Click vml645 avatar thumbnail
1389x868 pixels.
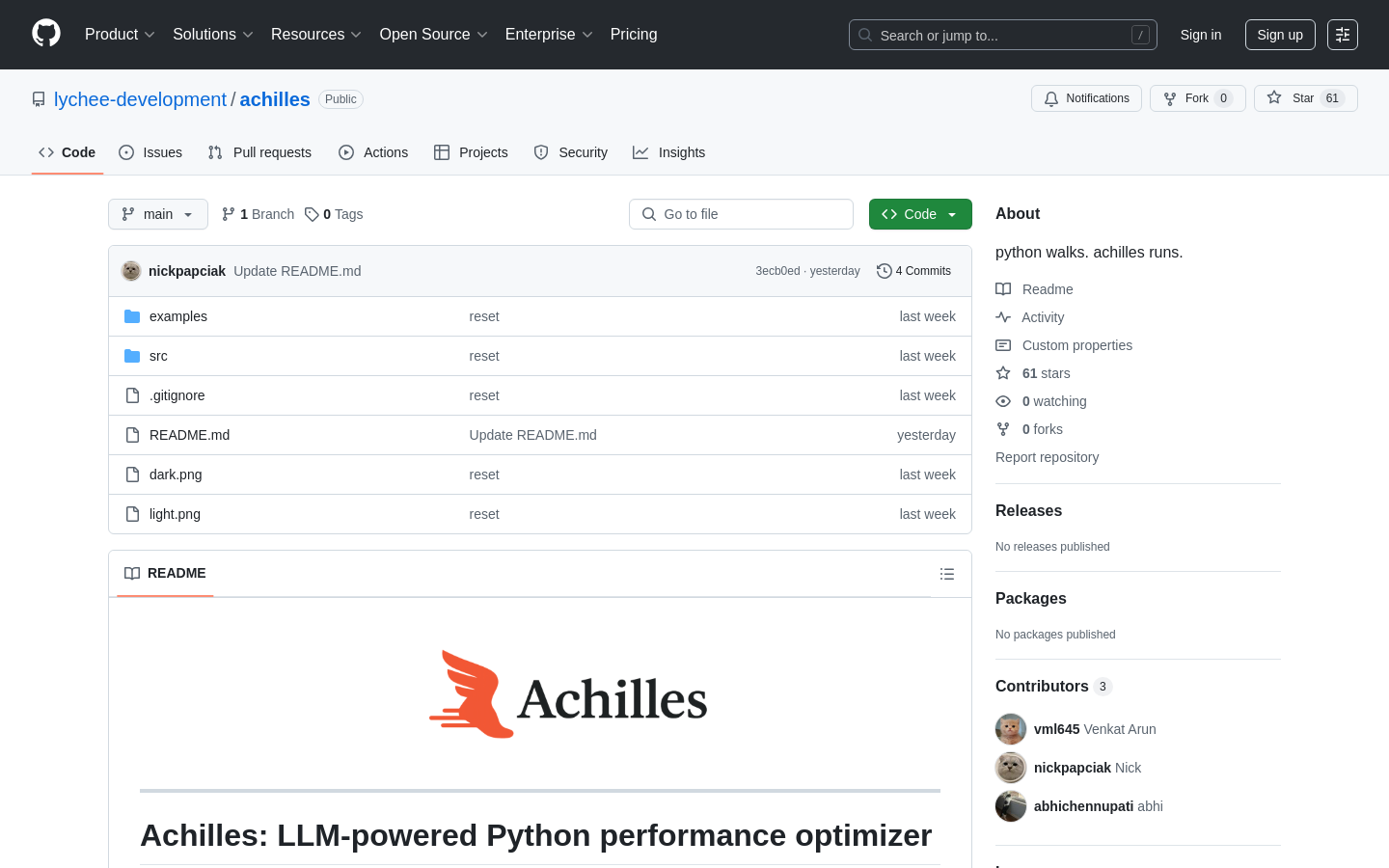(1011, 729)
